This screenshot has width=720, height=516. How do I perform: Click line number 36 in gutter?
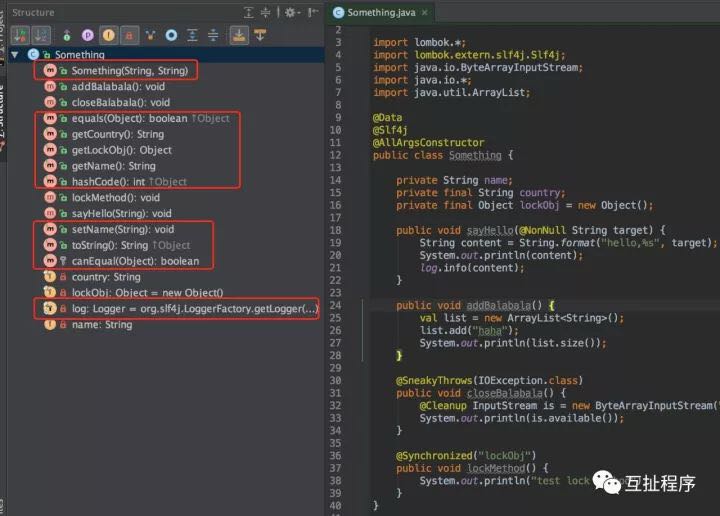336,455
